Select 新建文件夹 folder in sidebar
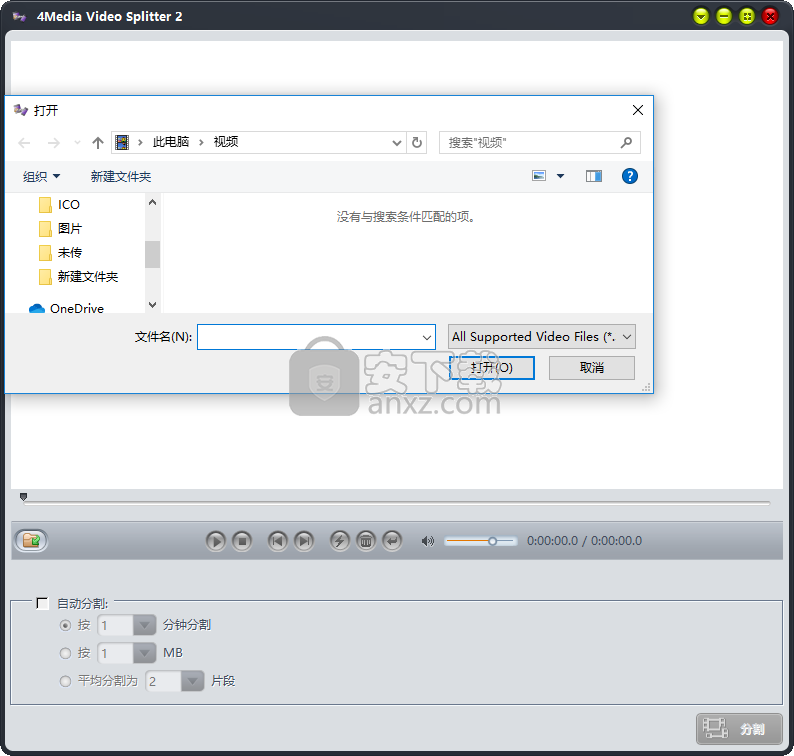This screenshot has width=794, height=756. [x=78, y=277]
